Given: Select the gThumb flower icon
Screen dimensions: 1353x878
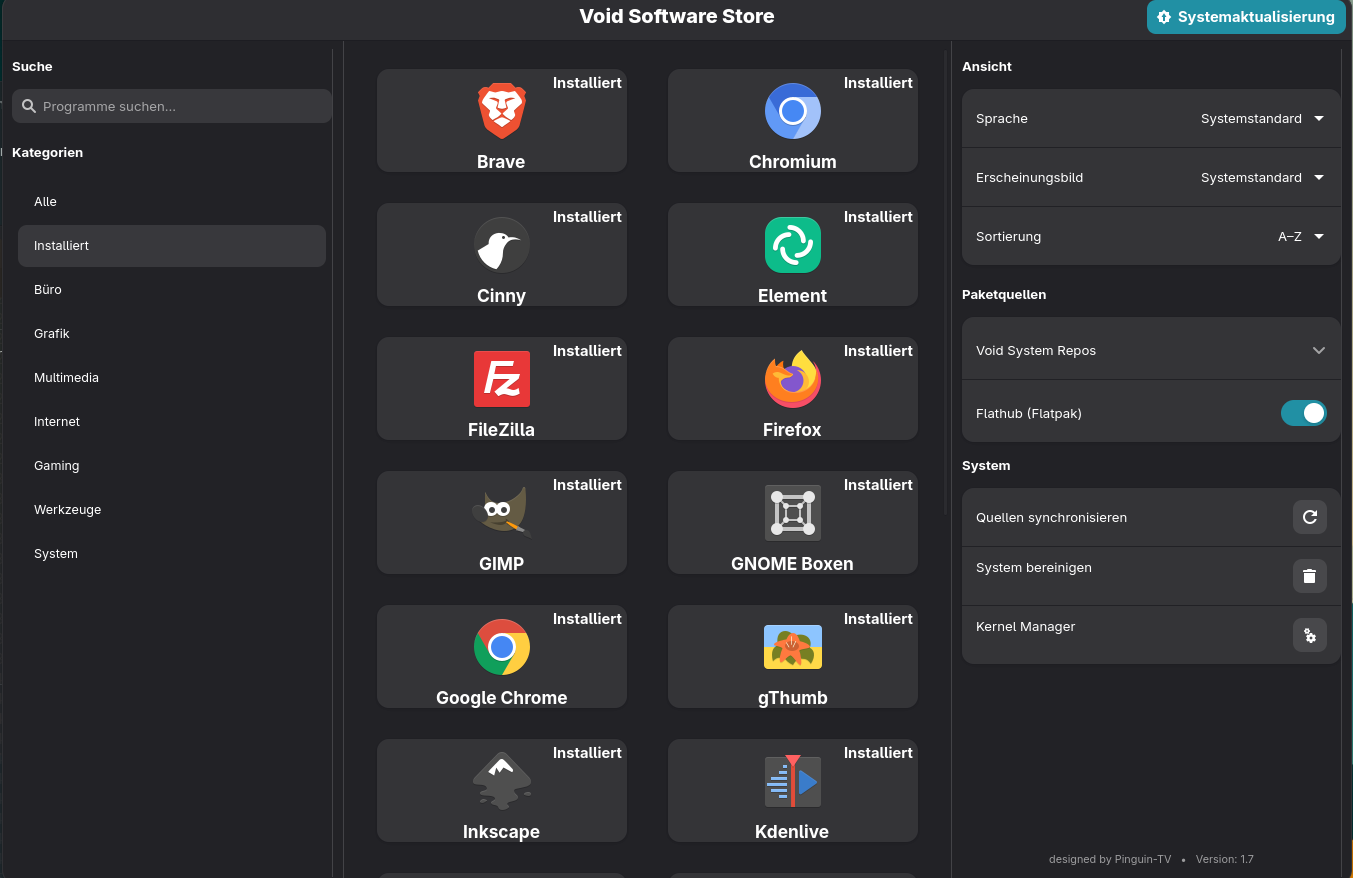Looking at the screenshot, I should pos(793,647).
